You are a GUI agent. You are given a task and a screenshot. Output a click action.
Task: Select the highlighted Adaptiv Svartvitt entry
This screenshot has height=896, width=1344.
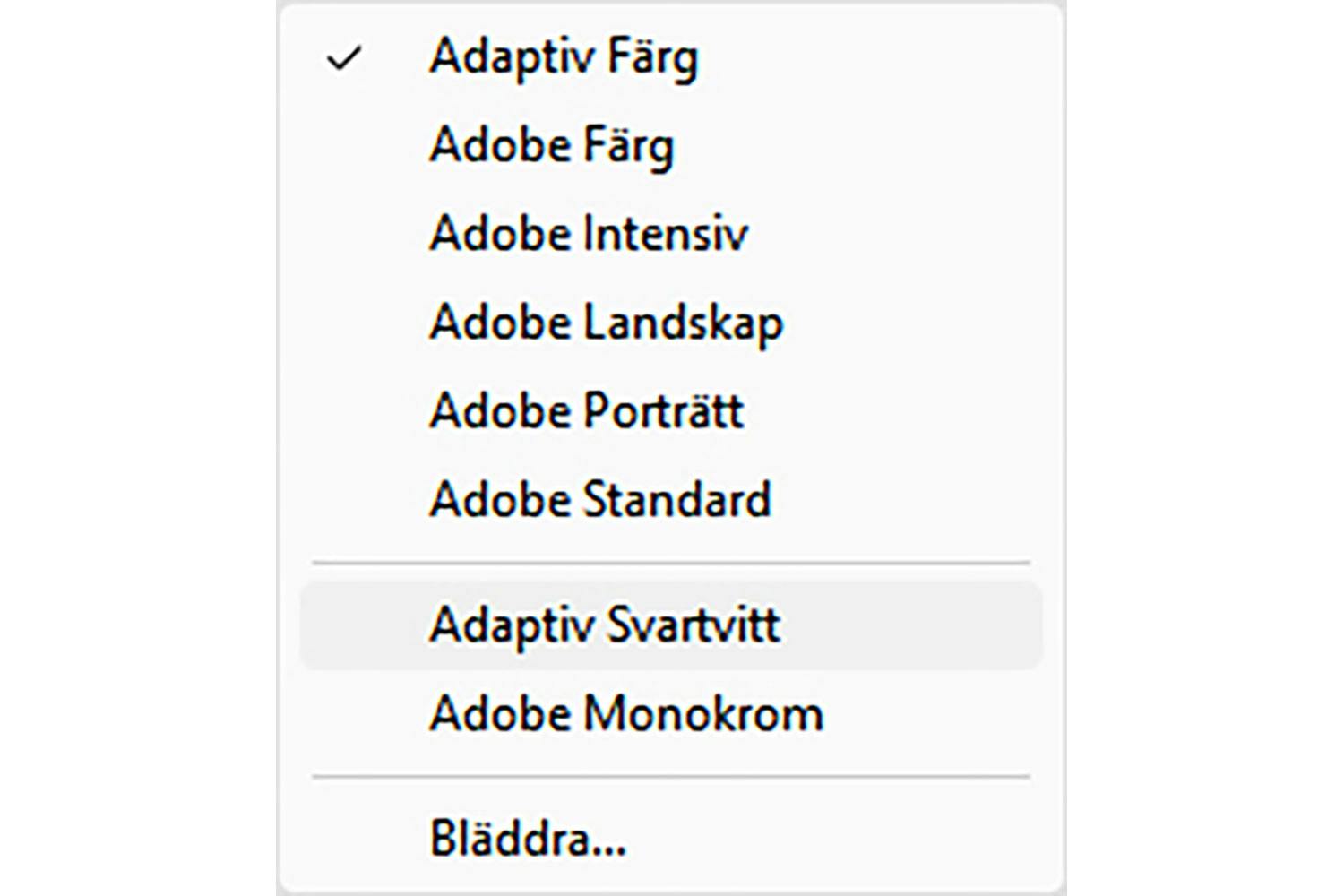click(605, 625)
